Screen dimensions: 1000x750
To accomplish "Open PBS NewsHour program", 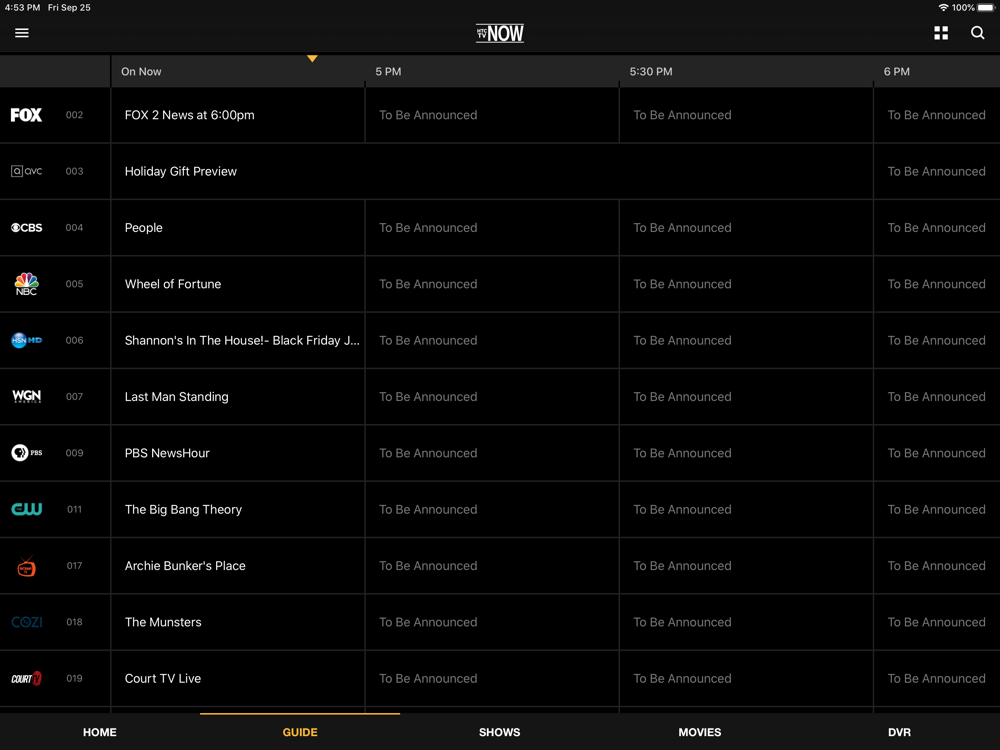I will click(238, 453).
